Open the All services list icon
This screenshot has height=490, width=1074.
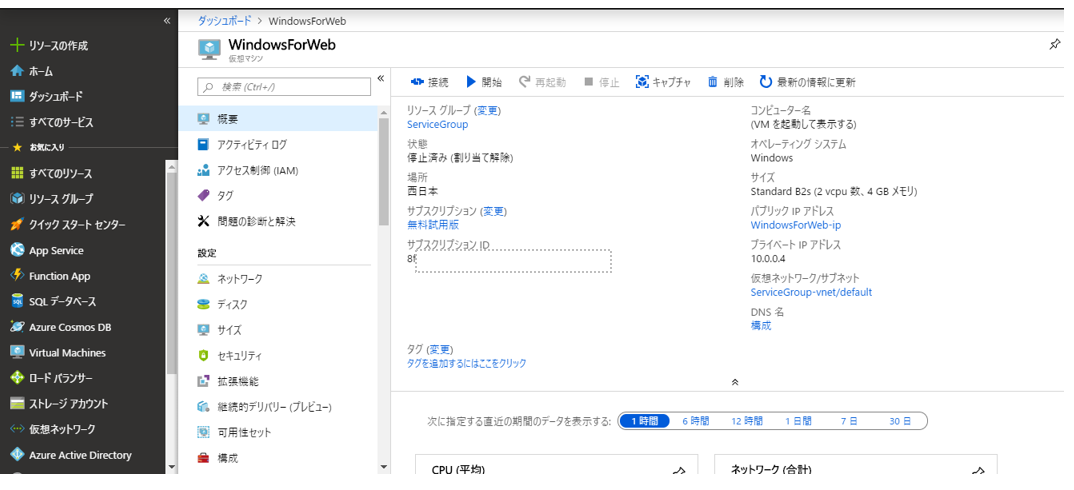pyautogui.click(x=18, y=123)
